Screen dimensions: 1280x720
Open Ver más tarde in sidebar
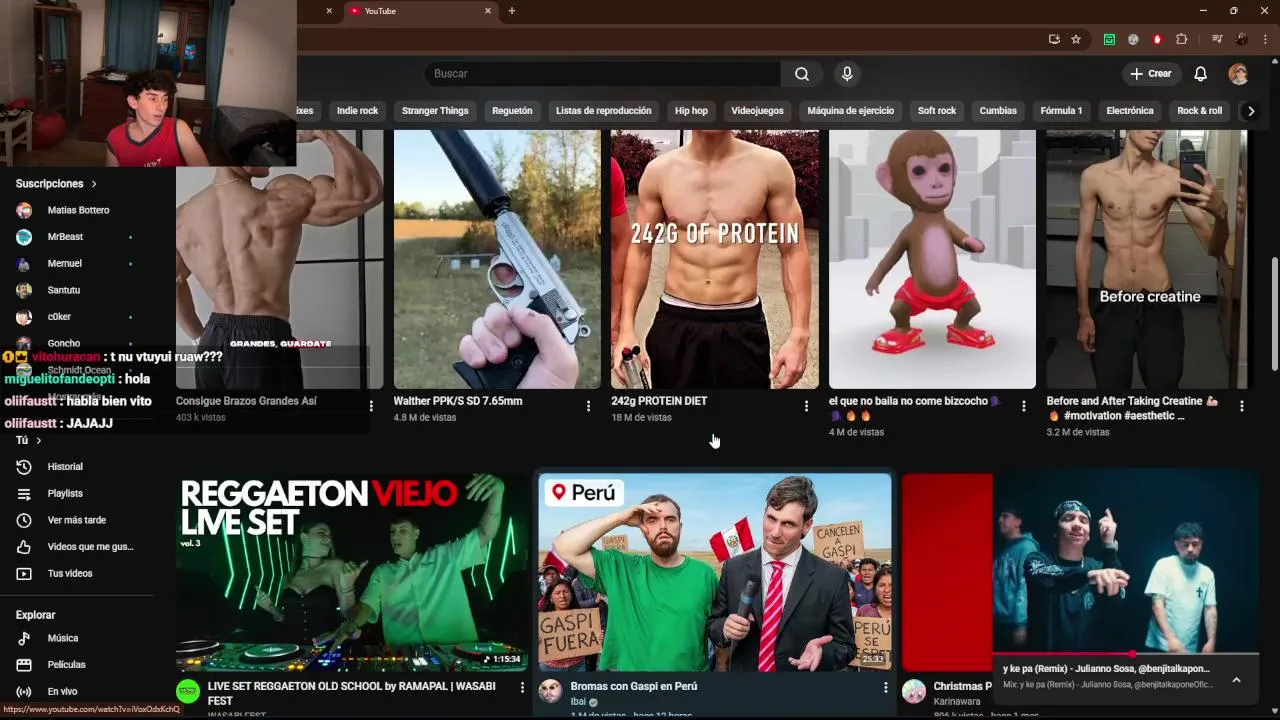[77, 520]
